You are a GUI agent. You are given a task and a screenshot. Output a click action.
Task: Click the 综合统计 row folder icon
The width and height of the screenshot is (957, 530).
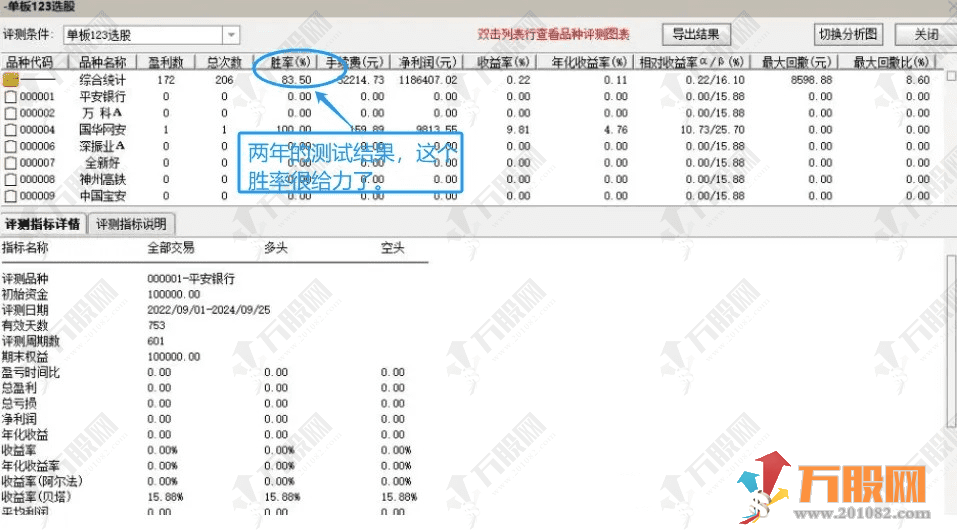coord(11,79)
